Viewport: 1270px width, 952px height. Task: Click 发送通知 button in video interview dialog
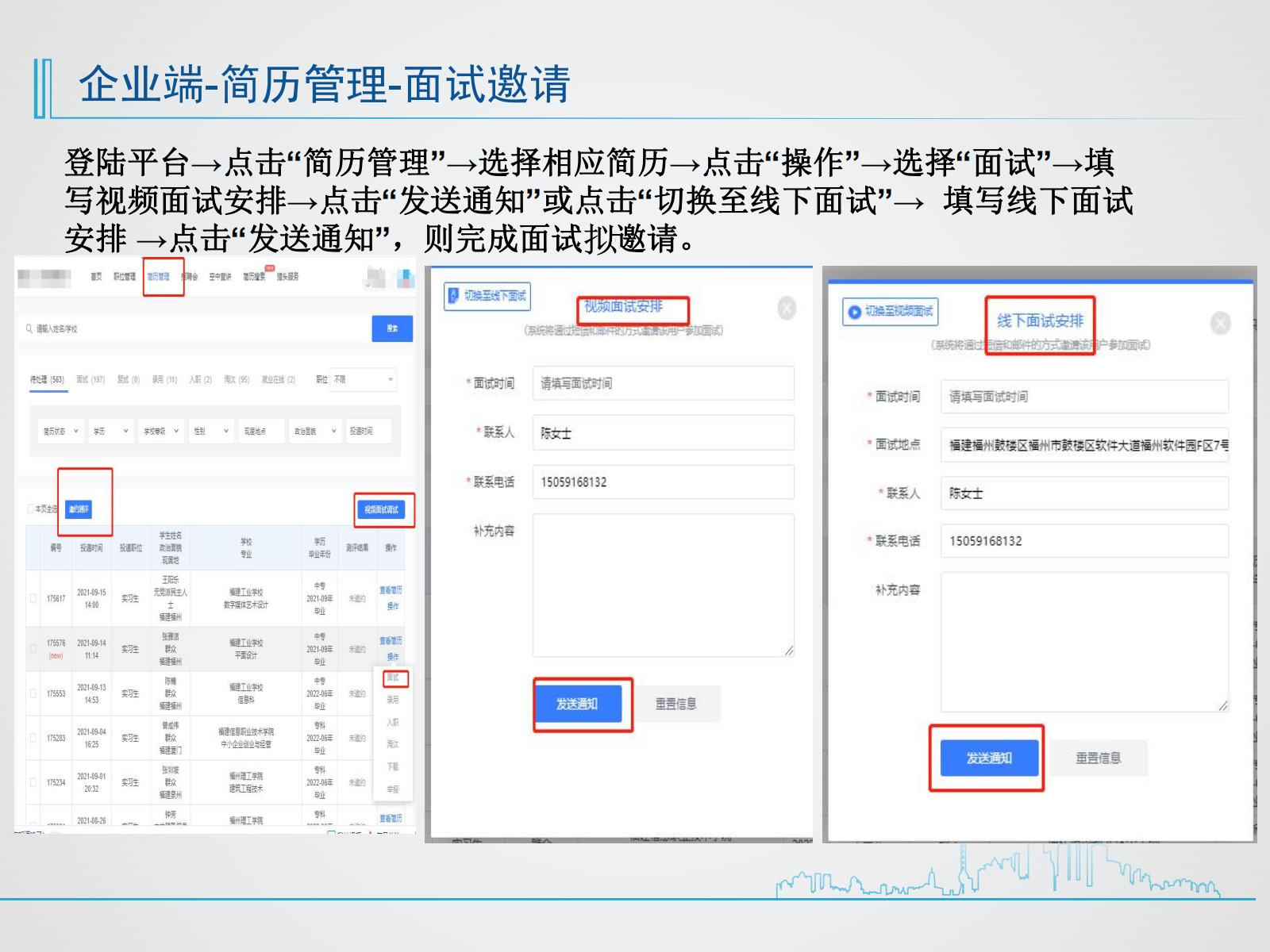click(x=576, y=704)
